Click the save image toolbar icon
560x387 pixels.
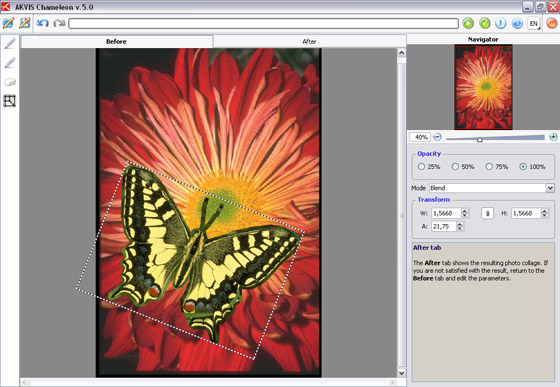[25, 23]
